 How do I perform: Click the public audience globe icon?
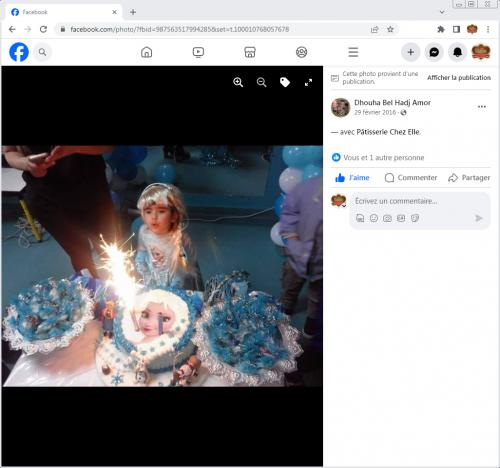403,112
